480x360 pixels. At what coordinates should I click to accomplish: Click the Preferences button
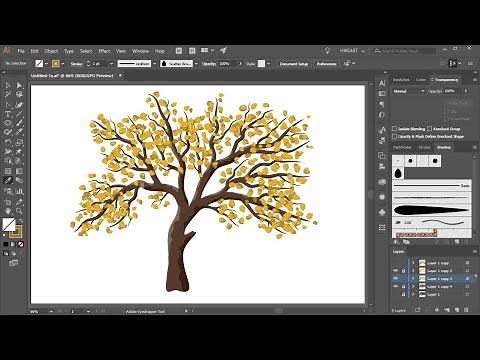326,64
